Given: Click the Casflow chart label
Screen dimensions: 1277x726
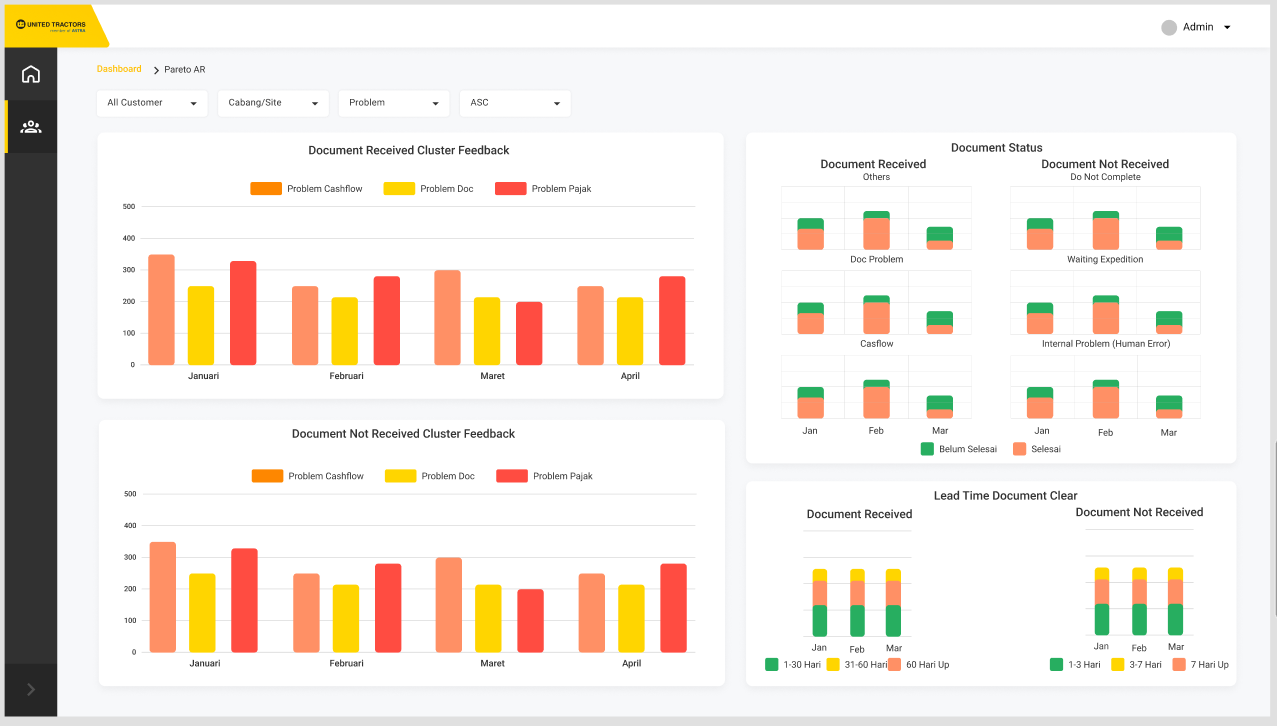Looking at the screenshot, I should [877, 344].
